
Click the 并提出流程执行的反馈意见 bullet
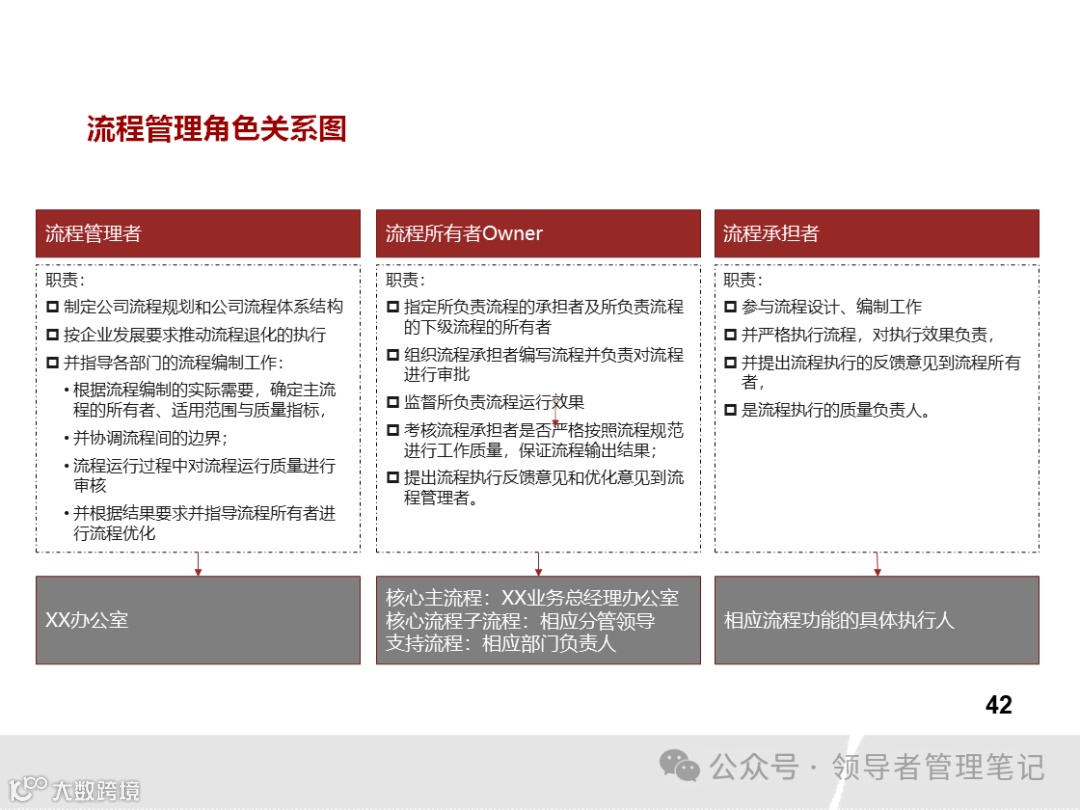click(873, 372)
